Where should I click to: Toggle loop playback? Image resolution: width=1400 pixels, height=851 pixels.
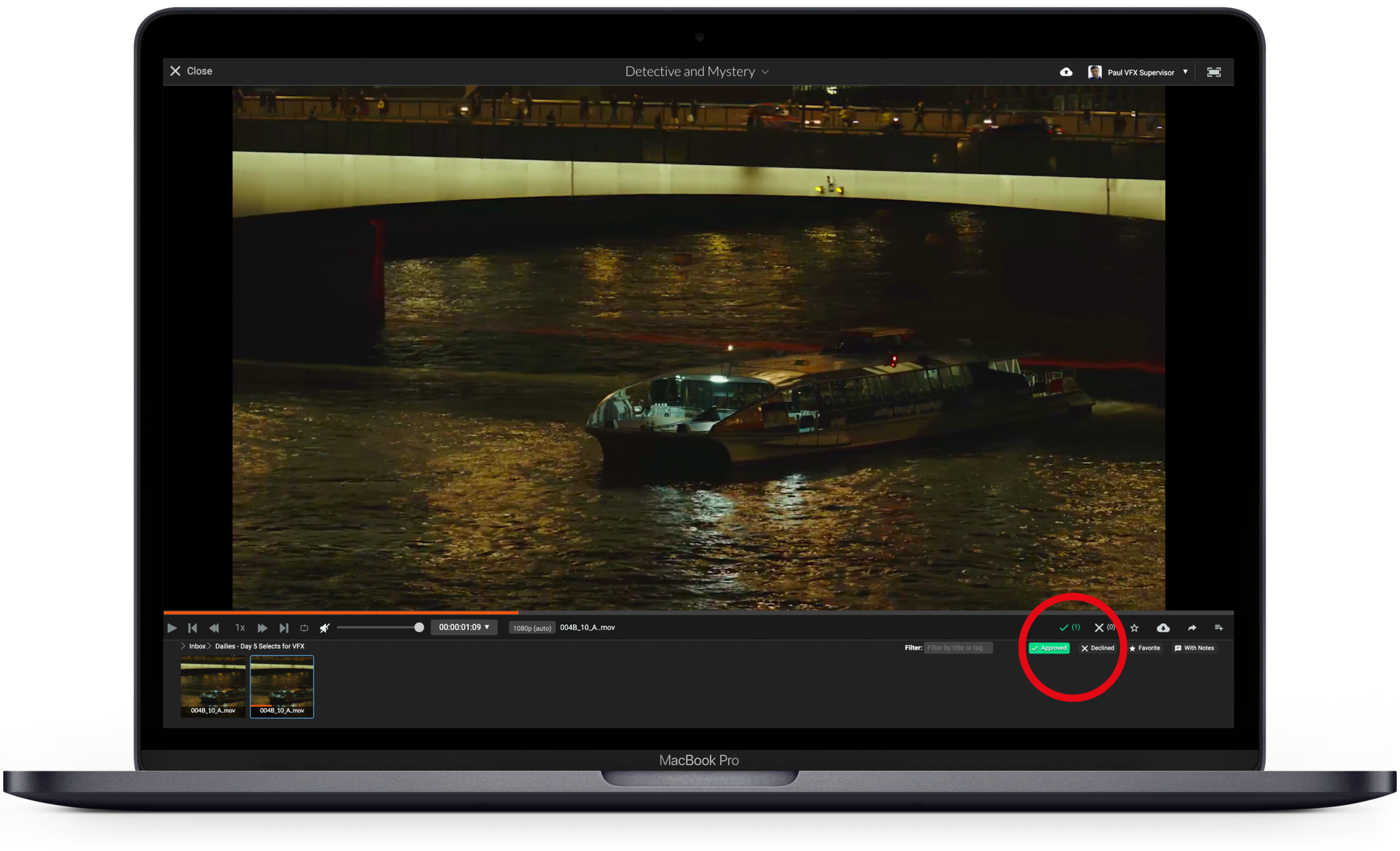click(304, 628)
